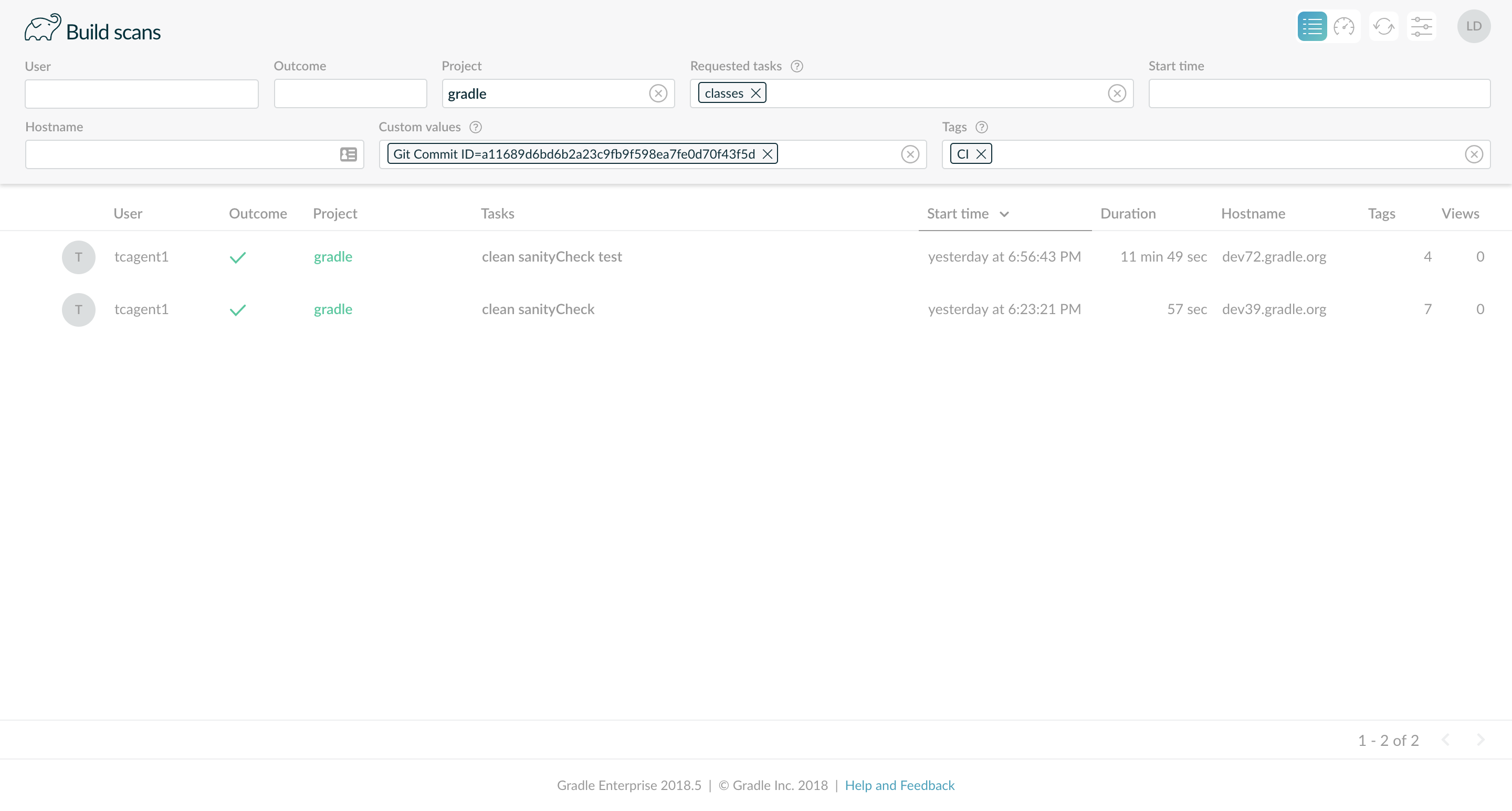Remove the Git Commit ID chip
Viewport: 1512px width, 811px height.
tap(766, 154)
